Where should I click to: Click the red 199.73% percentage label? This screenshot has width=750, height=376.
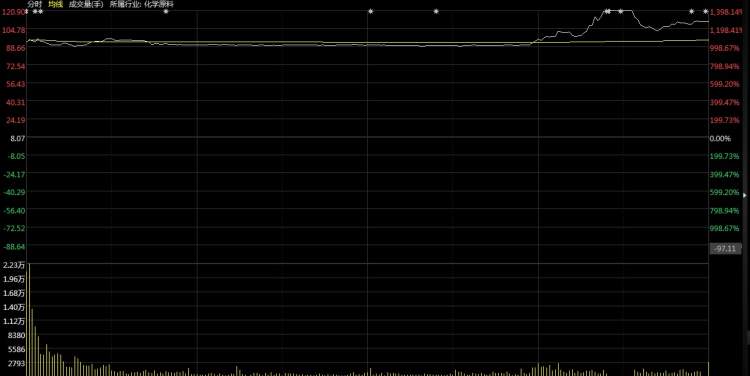(x=725, y=120)
